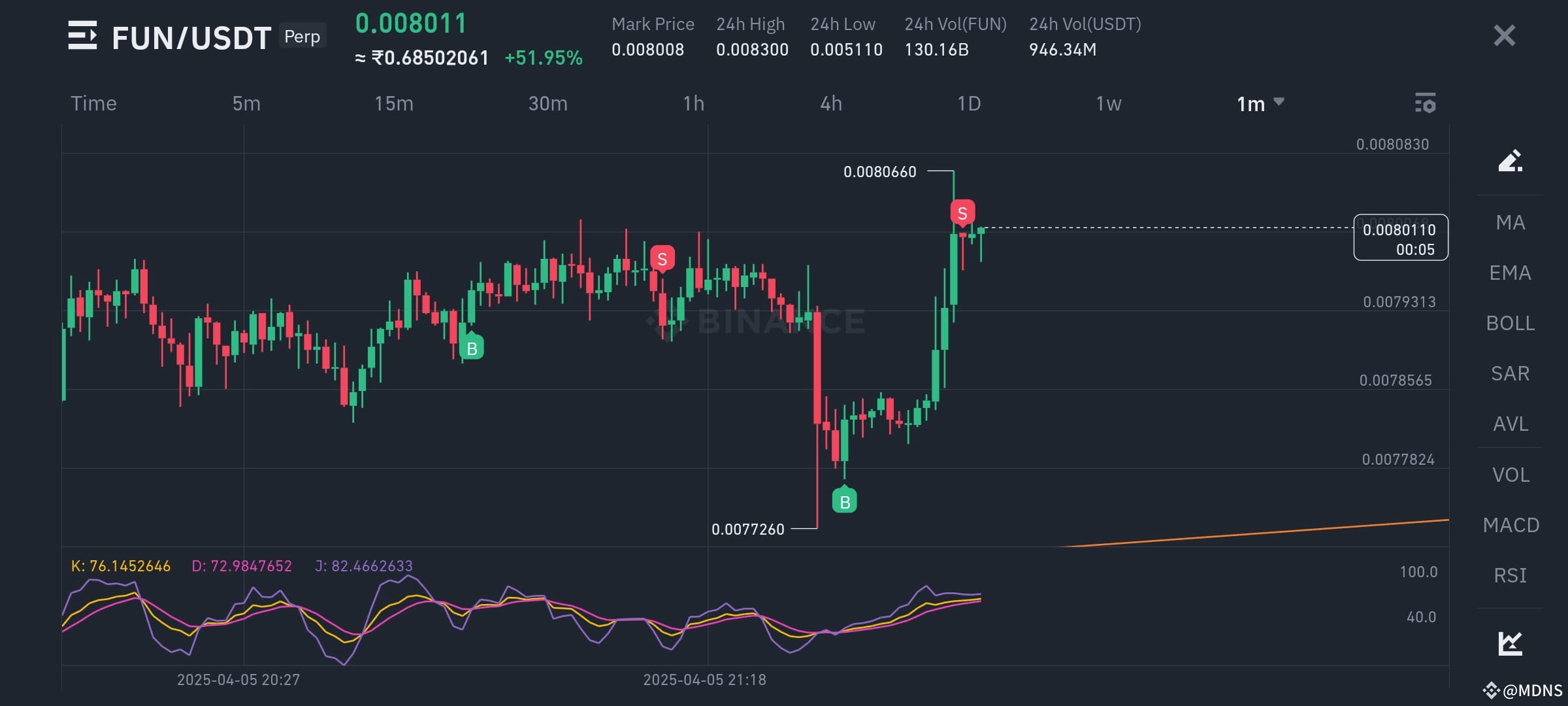The width and height of the screenshot is (1568, 706).
Task: Click the red S sell marker near watermark
Action: [x=662, y=260]
